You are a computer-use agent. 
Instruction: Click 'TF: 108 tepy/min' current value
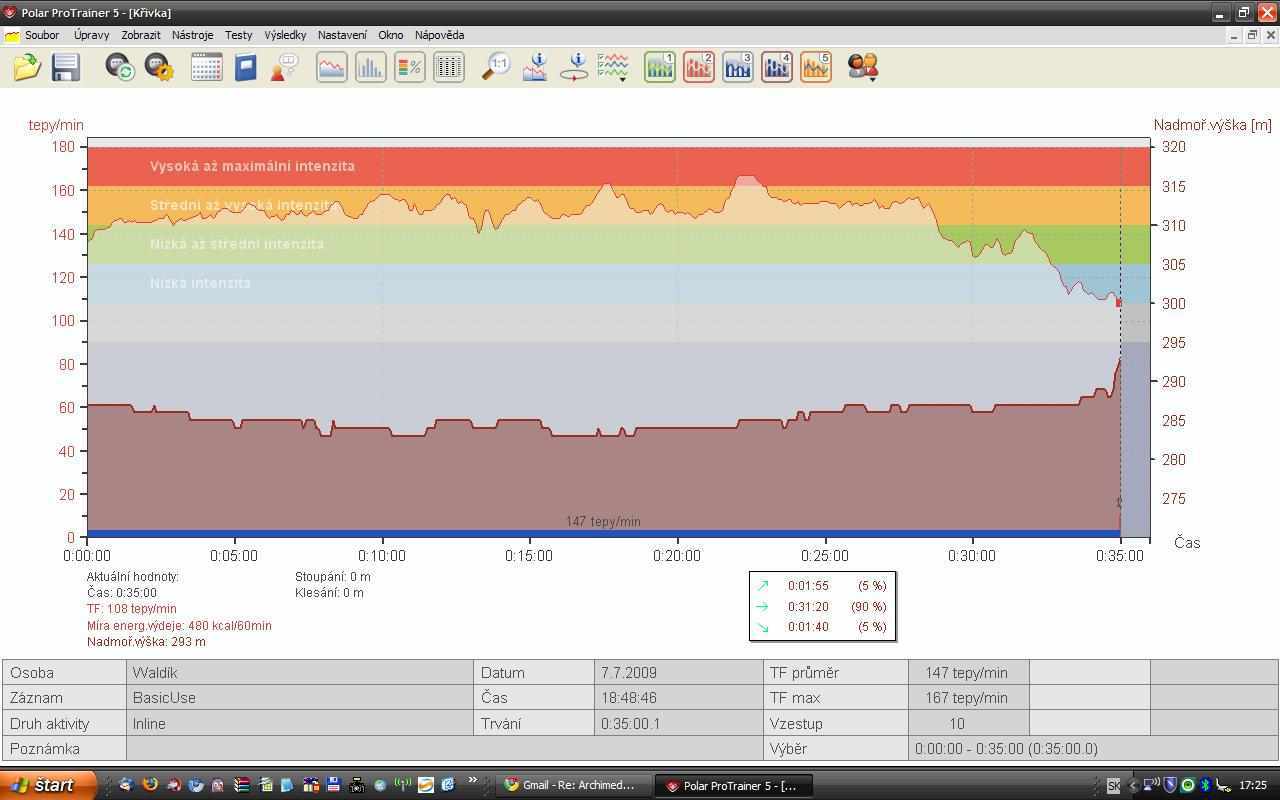[x=131, y=608]
